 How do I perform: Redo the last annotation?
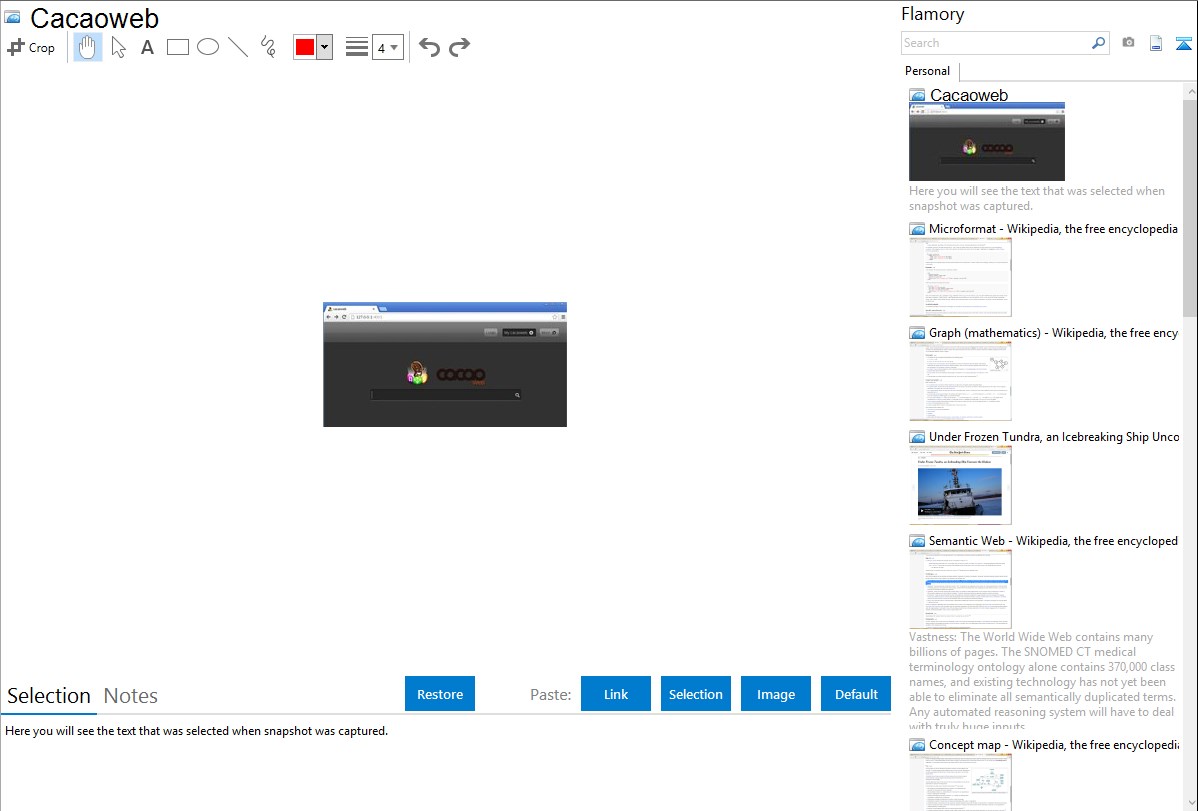[459, 47]
